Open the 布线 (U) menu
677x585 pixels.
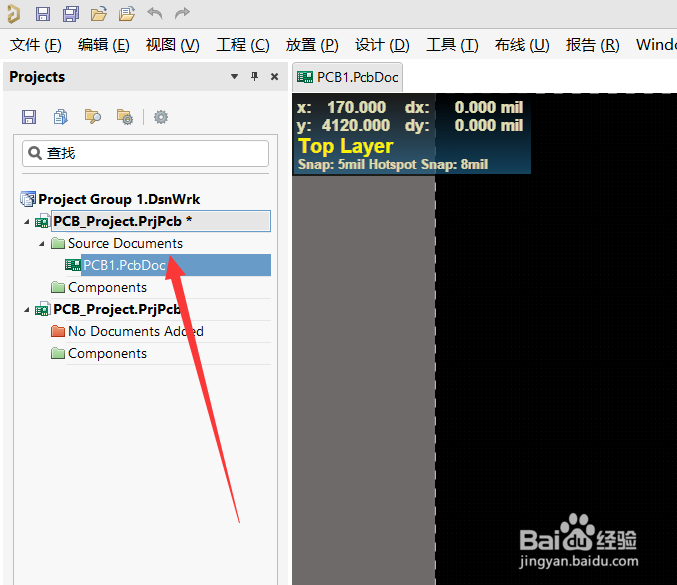[522, 45]
